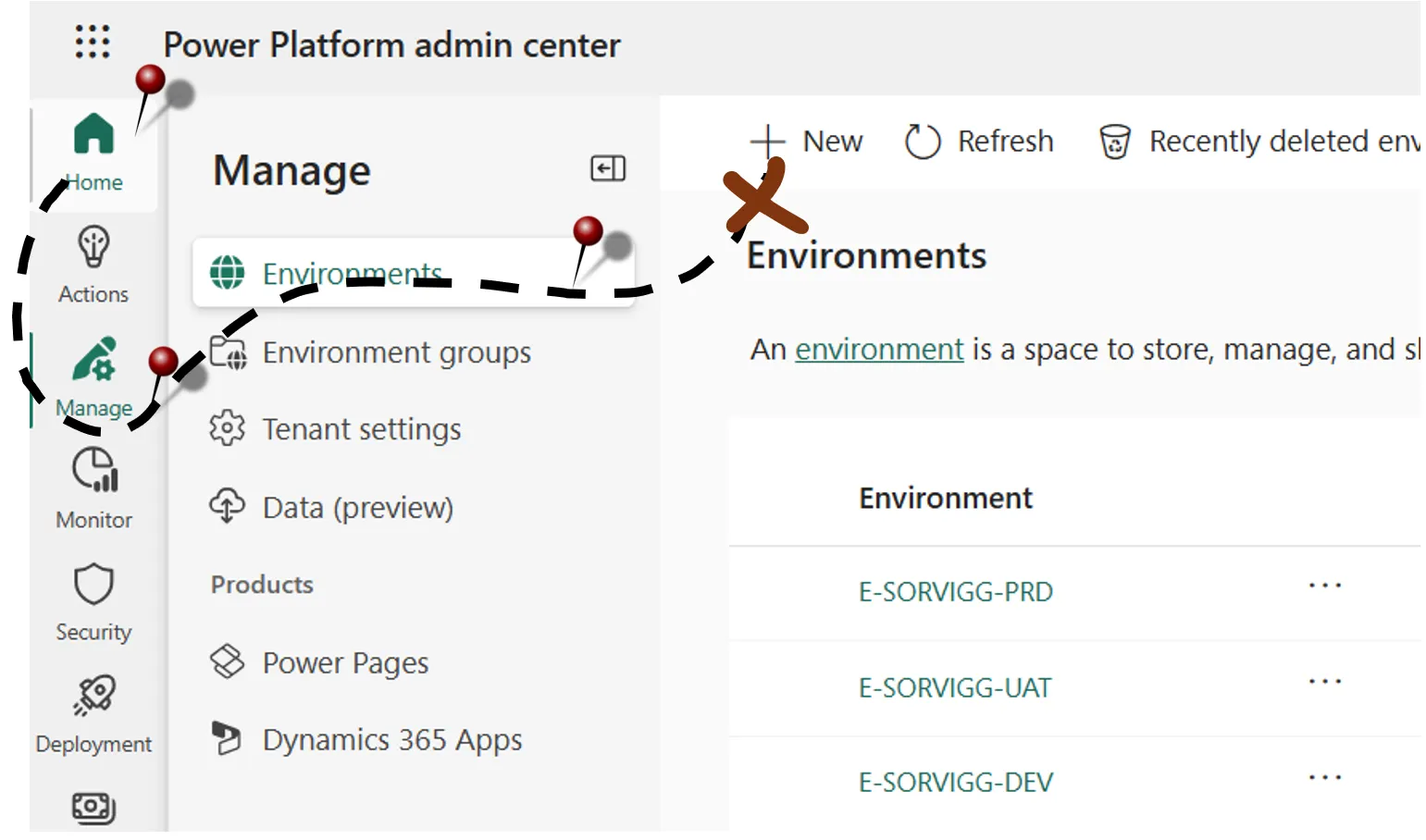
Task: Open Recently deleted environments
Action: pyautogui.click(x=1259, y=142)
